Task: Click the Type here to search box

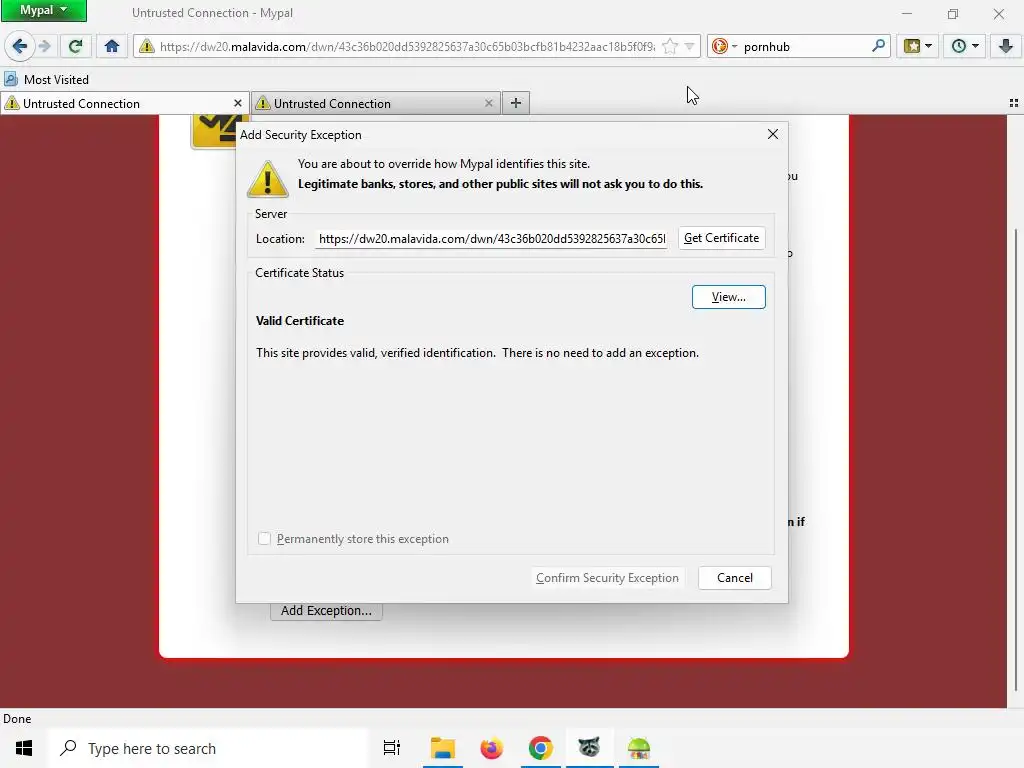Action: tap(209, 748)
